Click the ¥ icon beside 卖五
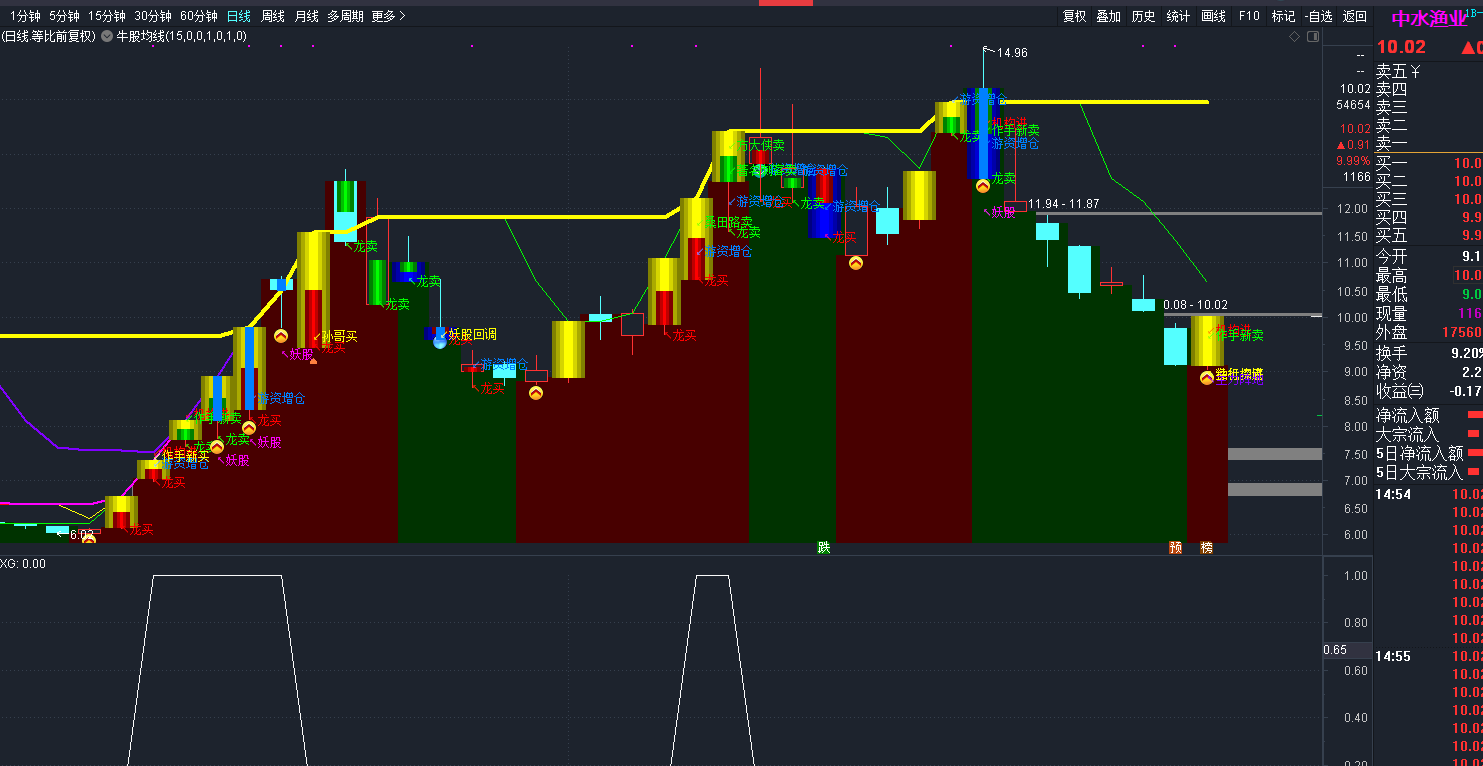Screen dimensions: 1483x766 [1416, 71]
